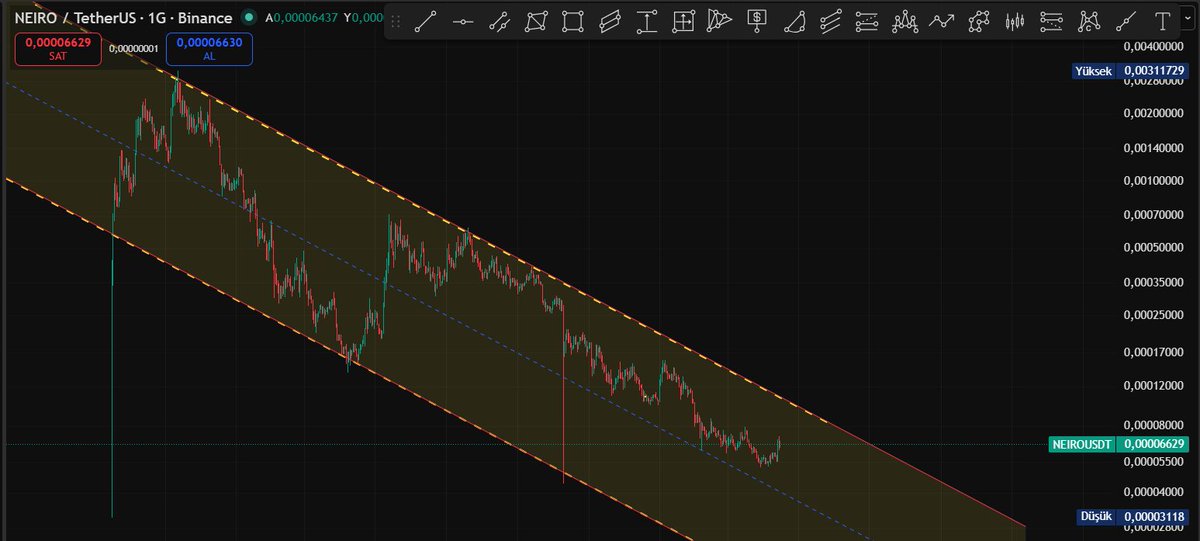Select the horizontal line drawing tool
This screenshot has width=1200, height=541.
coord(462,21)
